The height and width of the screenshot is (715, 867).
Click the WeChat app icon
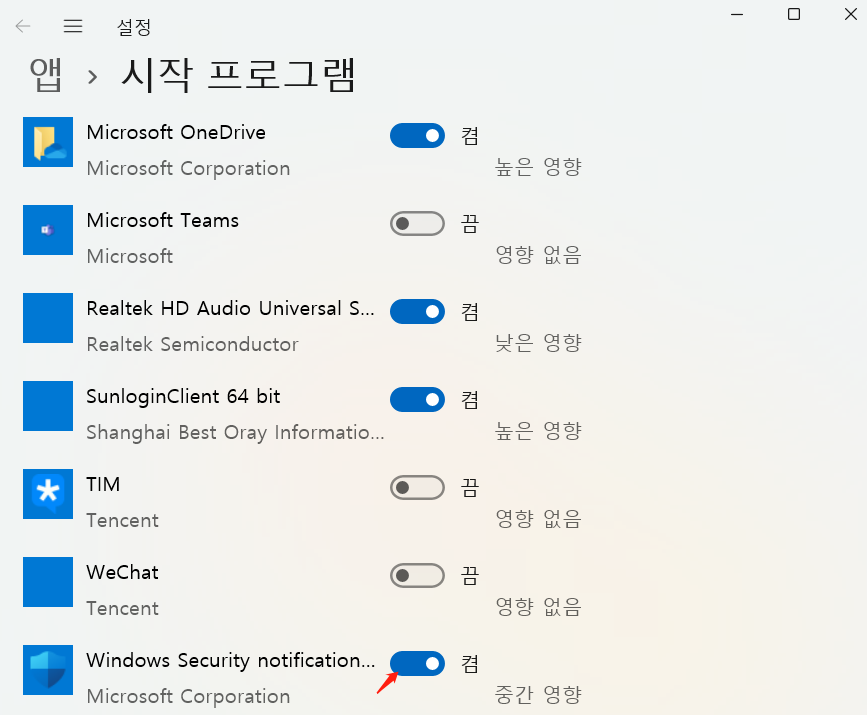pyautogui.click(x=47, y=582)
